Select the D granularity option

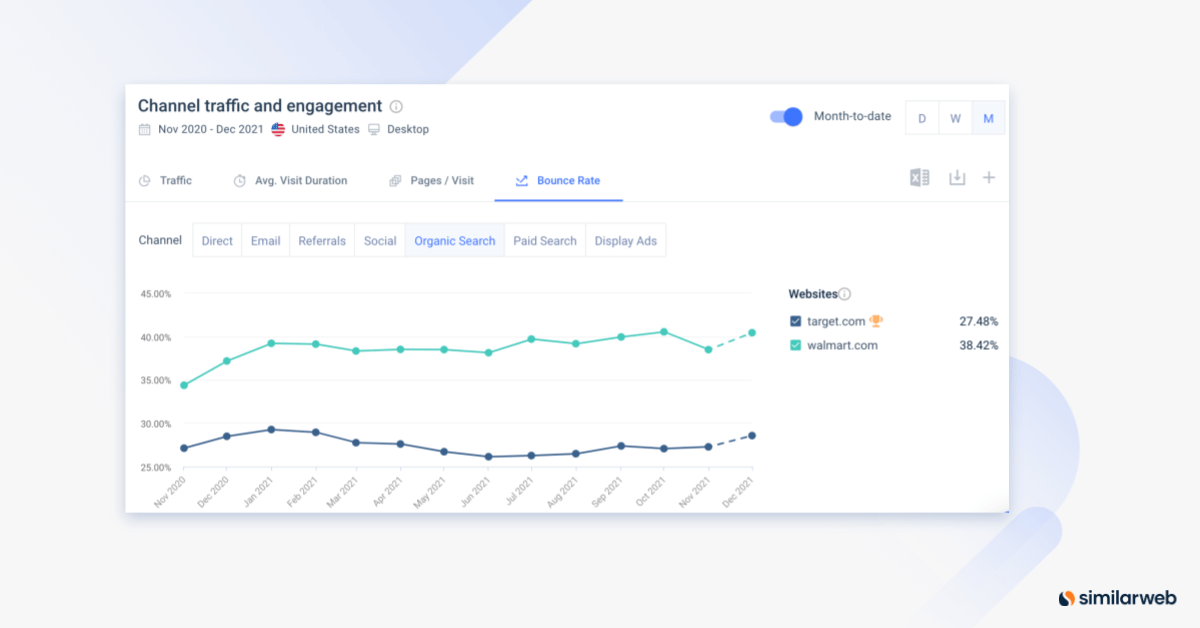pyautogui.click(x=921, y=117)
